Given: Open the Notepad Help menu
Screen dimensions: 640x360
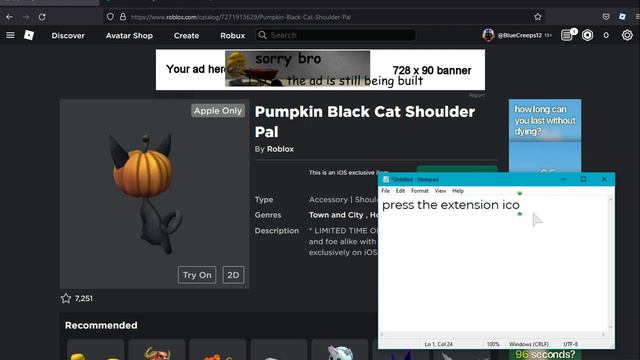Looking at the screenshot, I should coord(458,191).
